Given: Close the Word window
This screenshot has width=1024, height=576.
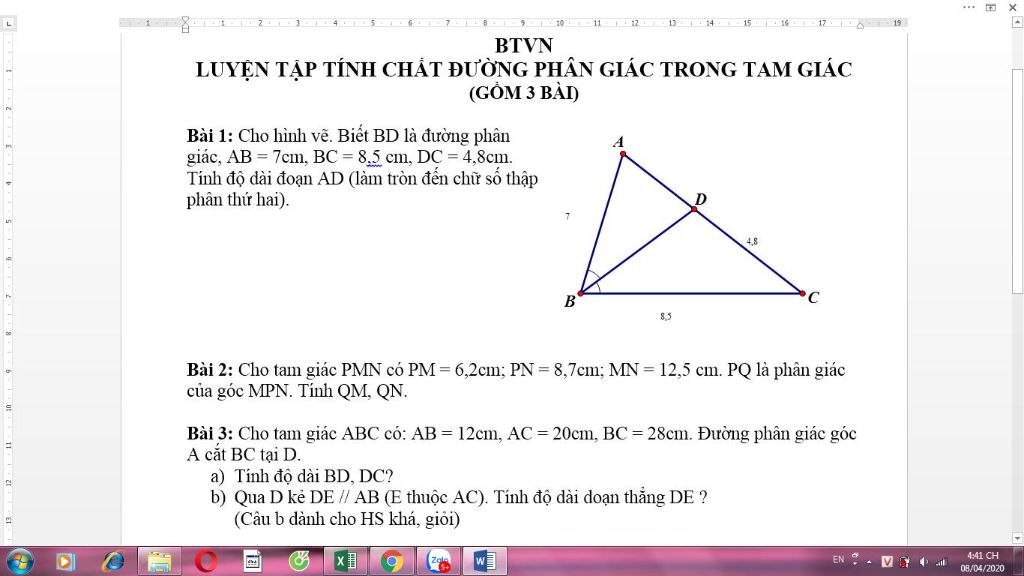Looking at the screenshot, I should [x=1013, y=7].
